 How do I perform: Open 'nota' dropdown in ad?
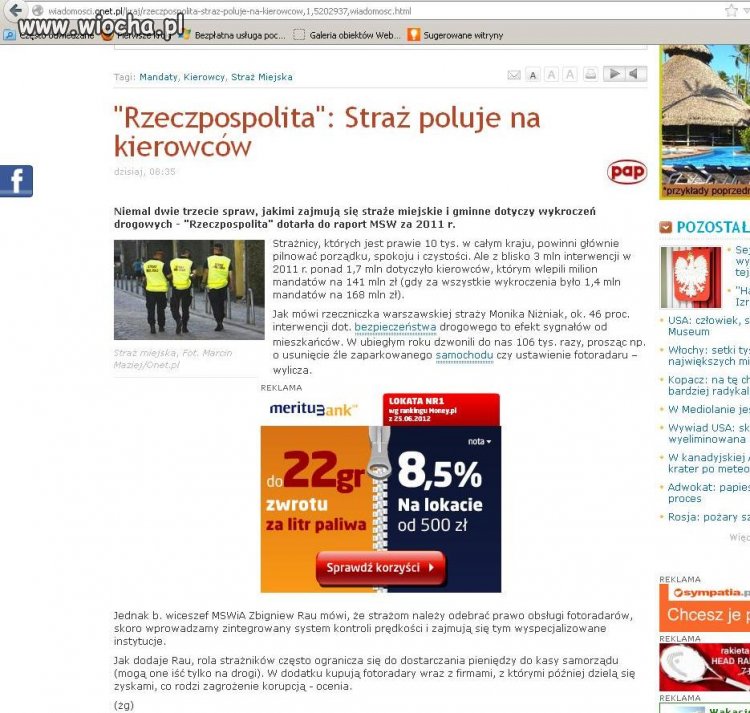[479, 441]
